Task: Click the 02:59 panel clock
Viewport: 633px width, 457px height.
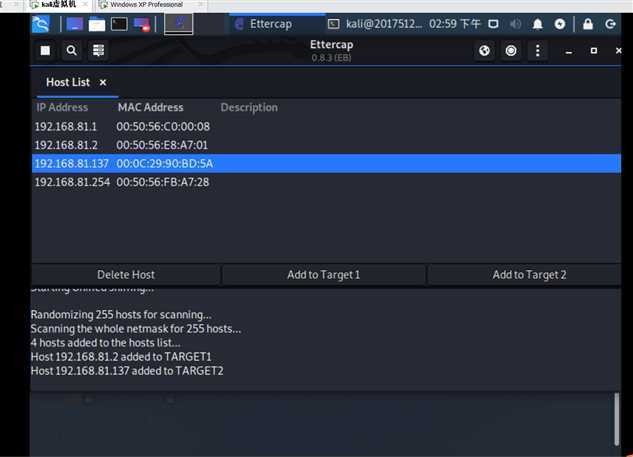Action: [455, 24]
